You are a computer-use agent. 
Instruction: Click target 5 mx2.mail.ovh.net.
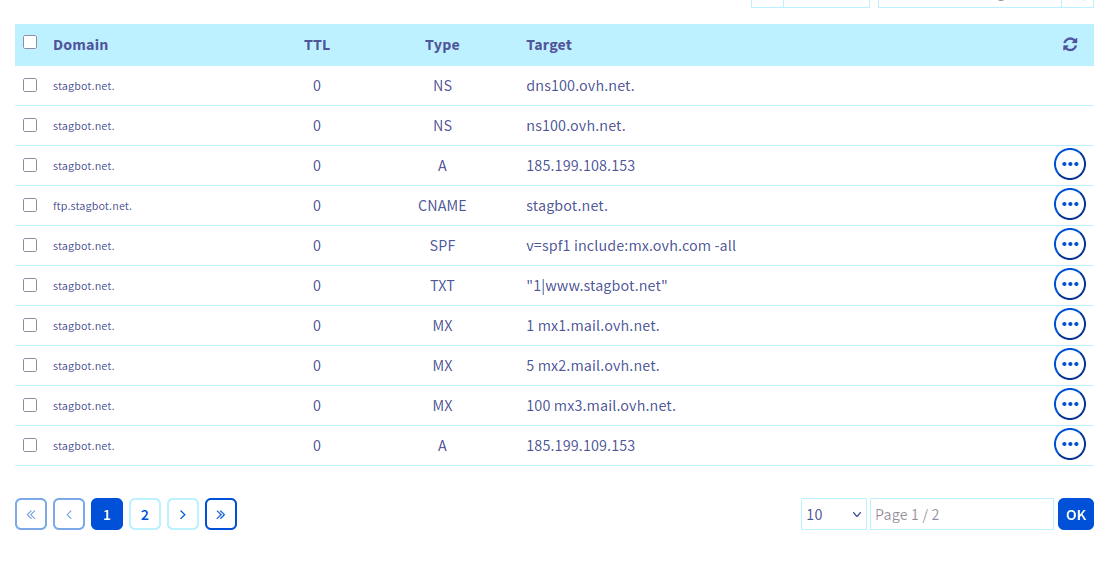pos(593,366)
